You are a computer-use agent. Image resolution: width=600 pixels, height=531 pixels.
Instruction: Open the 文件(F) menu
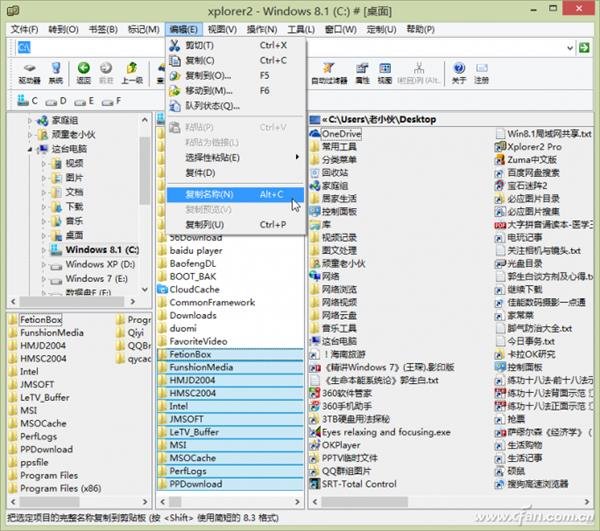click(x=24, y=29)
